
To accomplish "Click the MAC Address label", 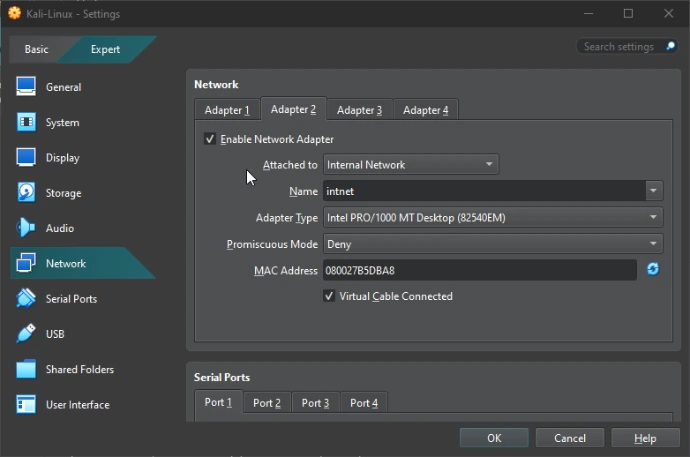I will pos(286,271).
